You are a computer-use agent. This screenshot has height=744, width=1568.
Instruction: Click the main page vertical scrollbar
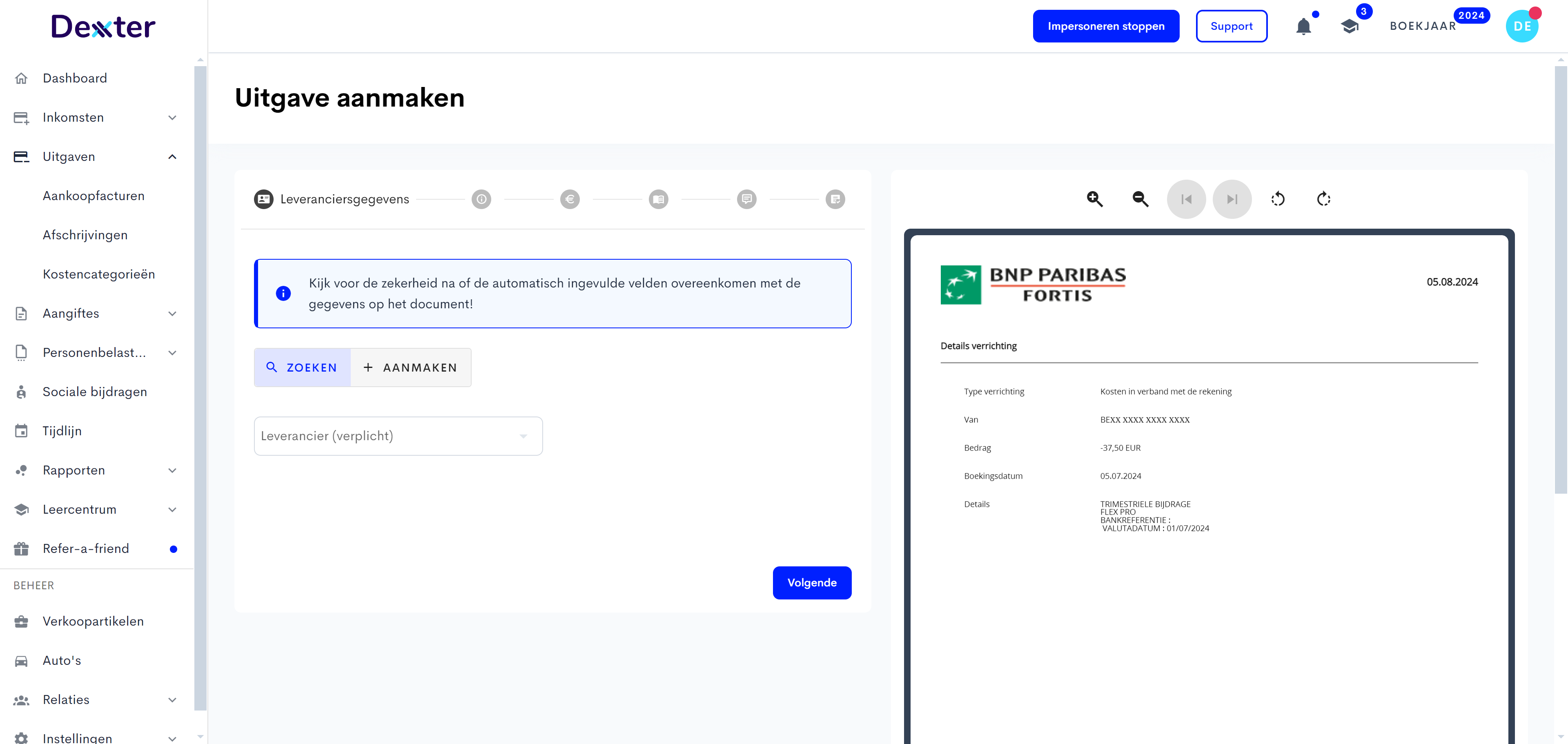pos(1561,280)
